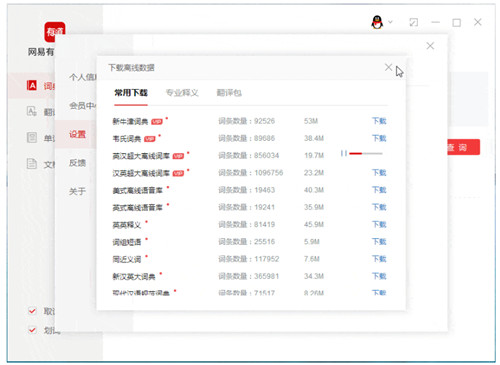500x365 pixels.
Task: Click the mini-window mode icon in title bar
Action: (413, 22)
